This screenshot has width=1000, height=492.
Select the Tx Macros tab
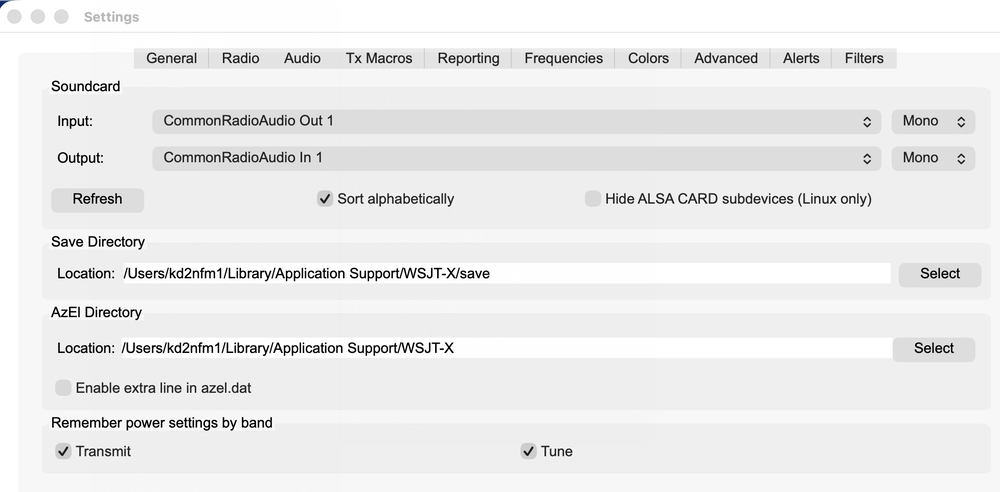point(379,58)
